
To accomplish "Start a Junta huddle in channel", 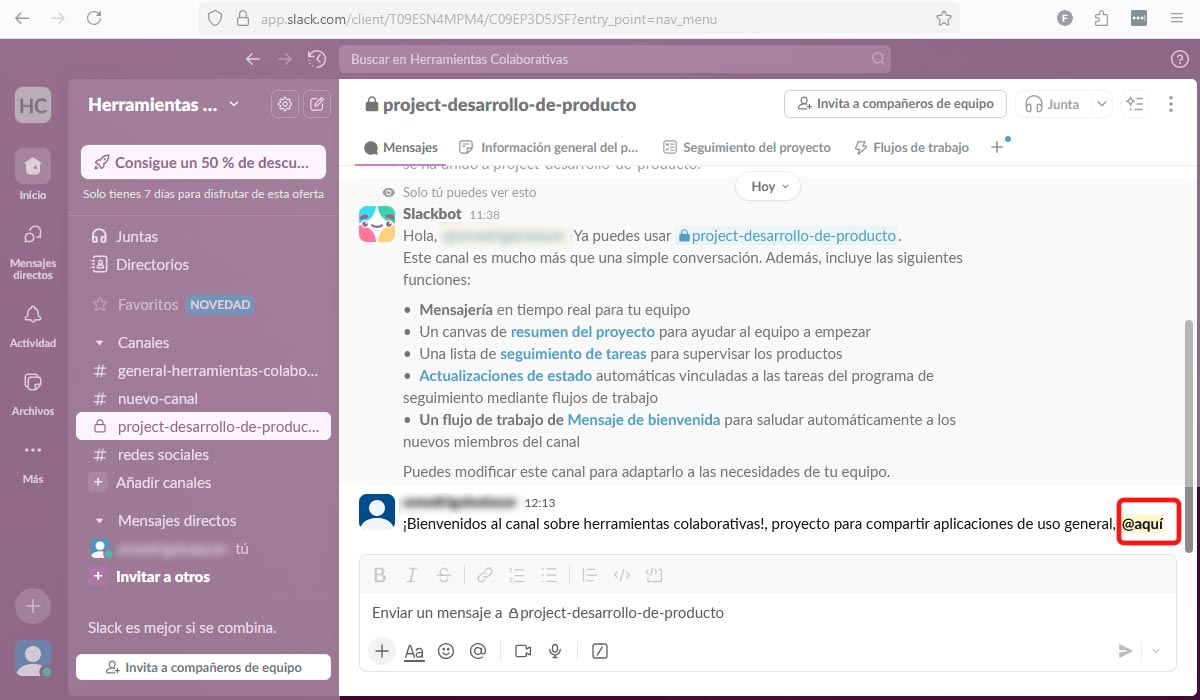I will pos(1052,104).
